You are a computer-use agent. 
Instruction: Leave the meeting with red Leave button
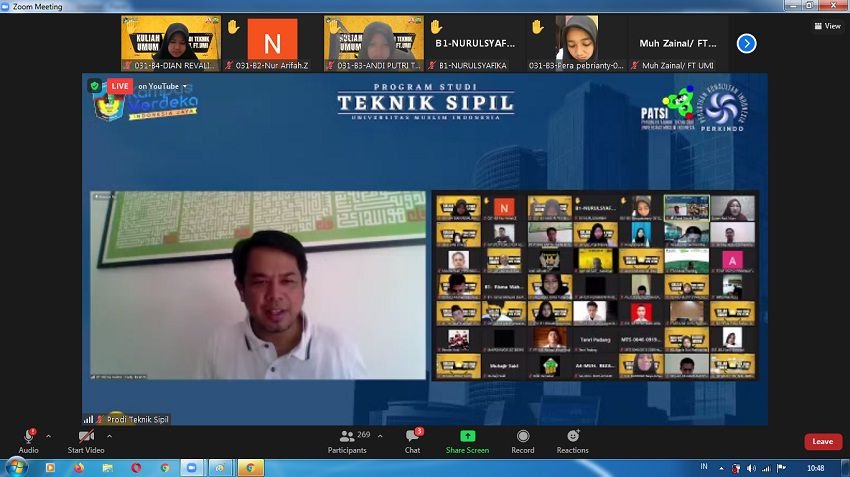click(822, 441)
